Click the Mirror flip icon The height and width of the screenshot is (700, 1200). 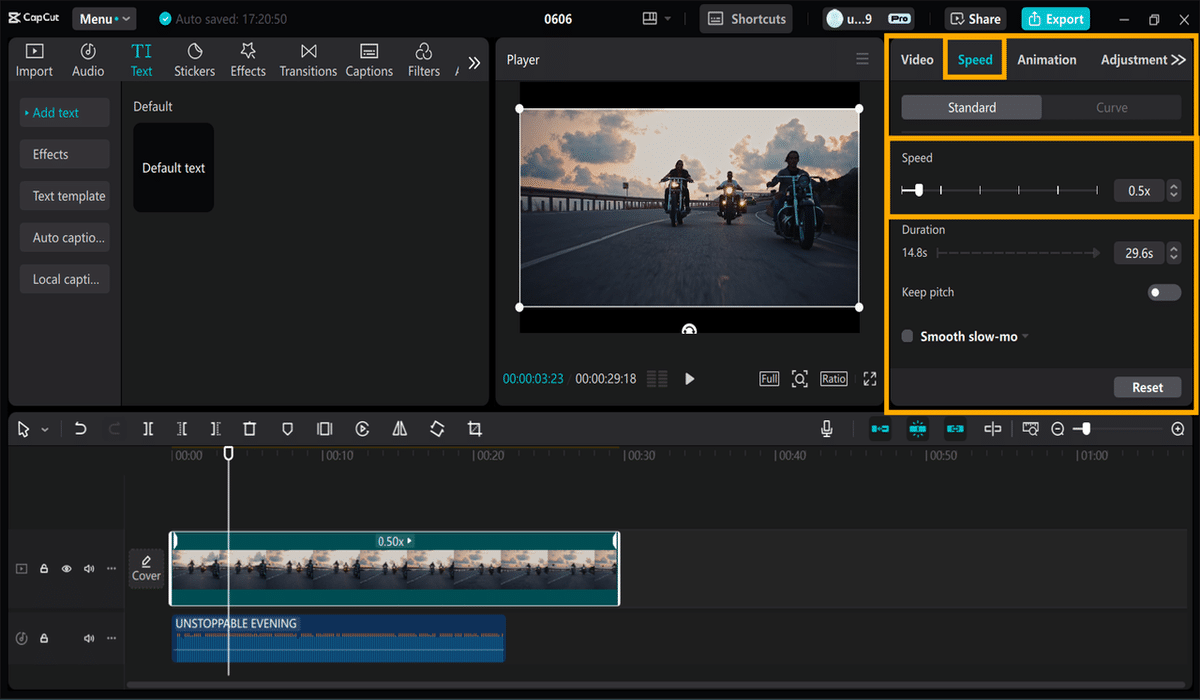[400, 429]
